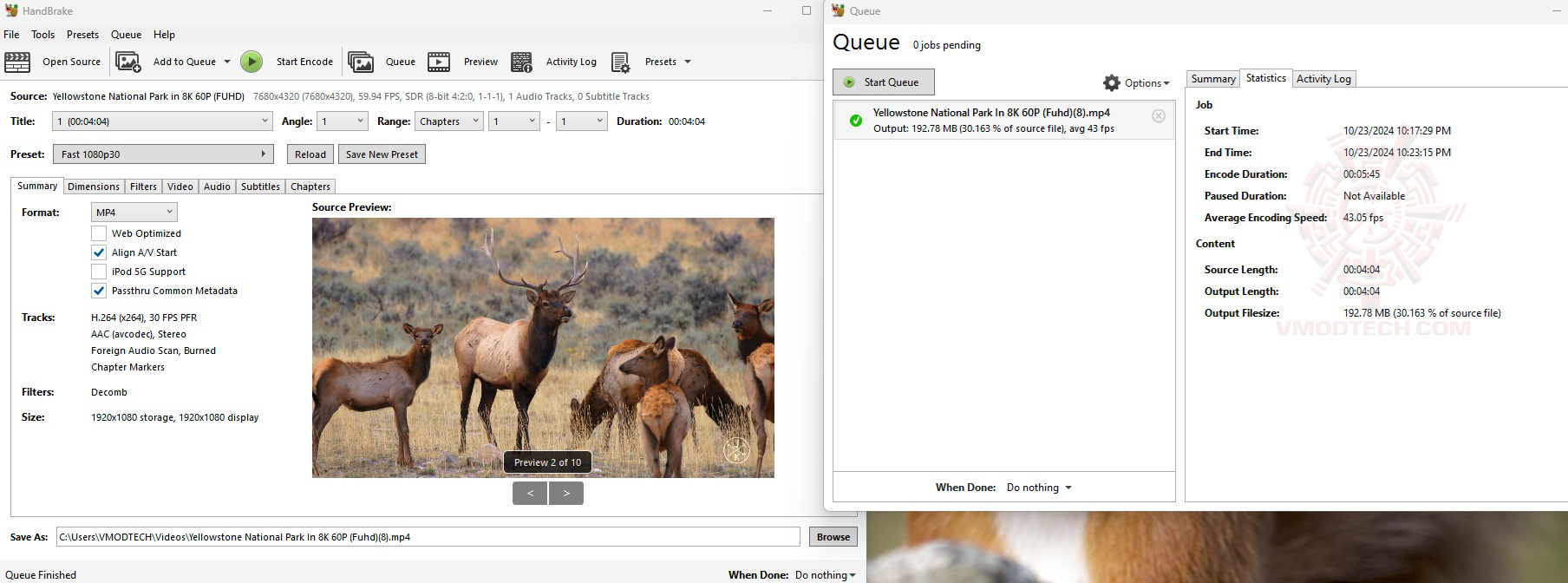Switch to the Video tab
This screenshot has width=1568, height=583.
[x=180, y=187]
